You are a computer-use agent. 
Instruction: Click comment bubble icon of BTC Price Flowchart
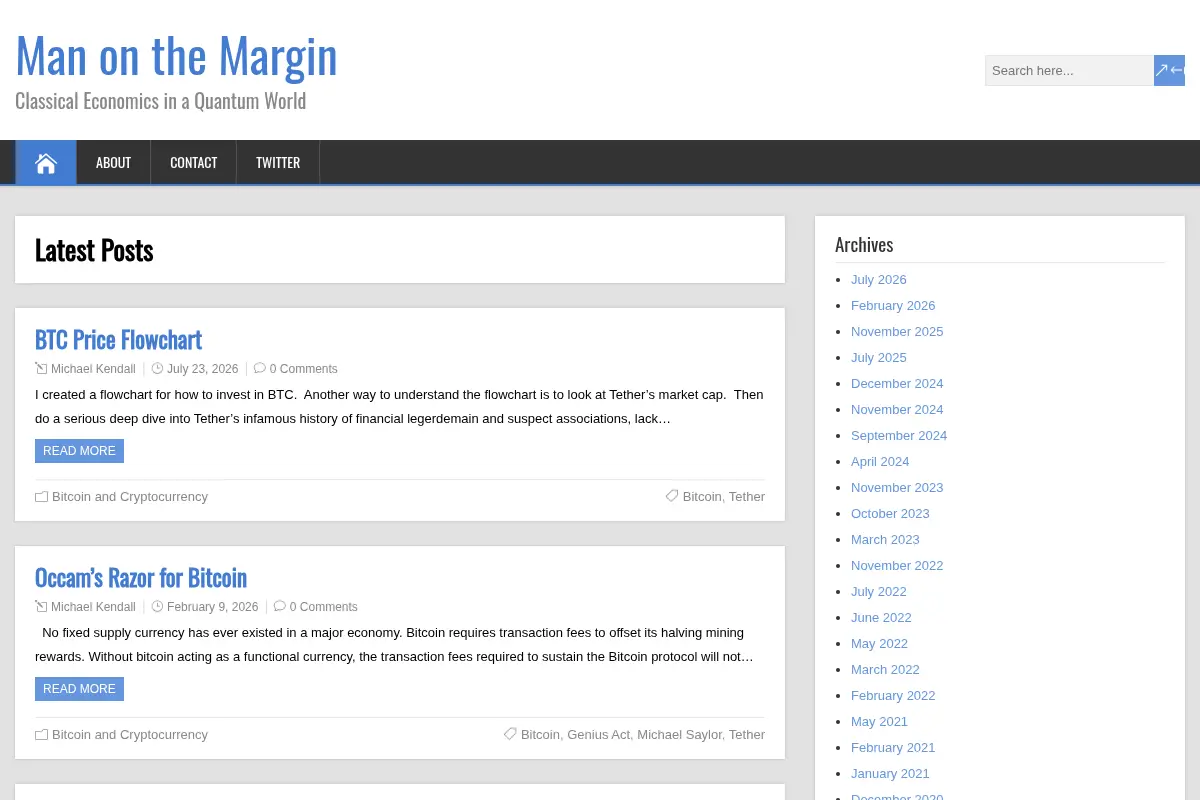coord(260,368)
